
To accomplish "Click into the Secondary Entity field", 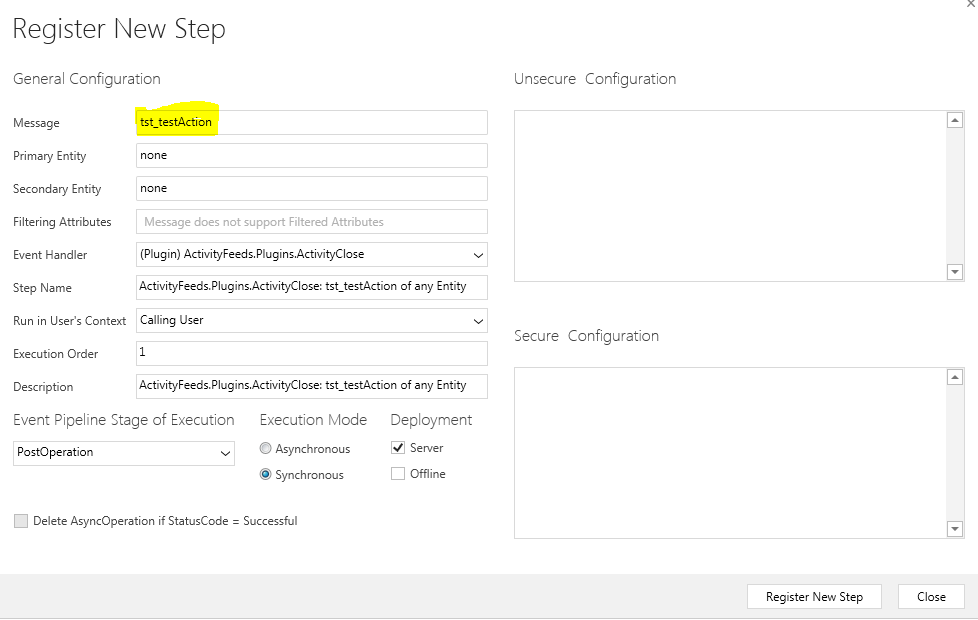I will [311, 188].
